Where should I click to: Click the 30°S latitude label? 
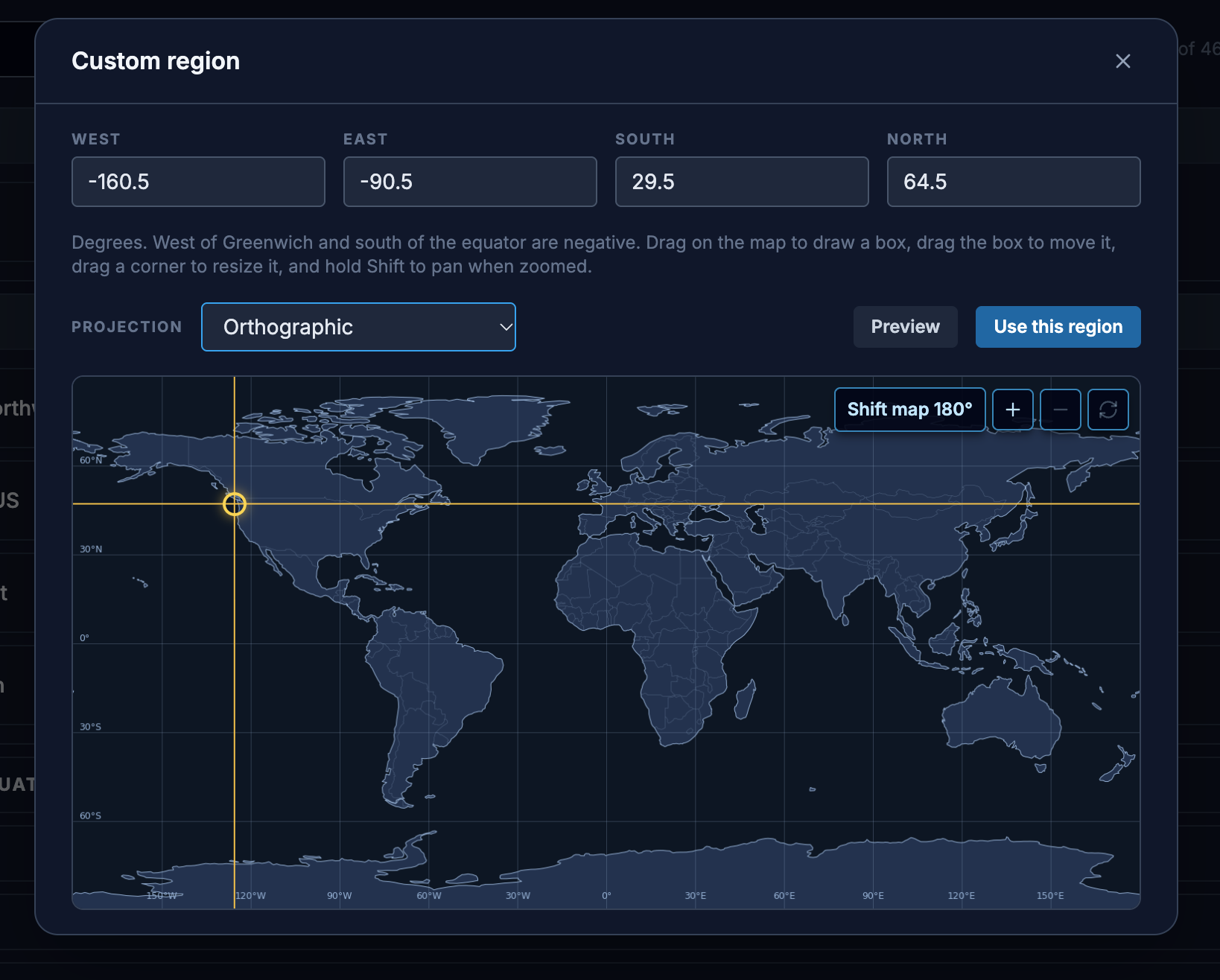pos(90,727)
